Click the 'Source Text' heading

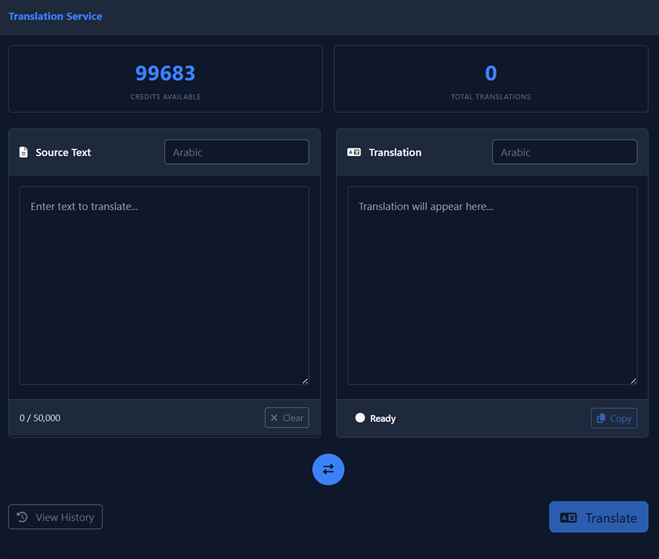coord(63,152)
